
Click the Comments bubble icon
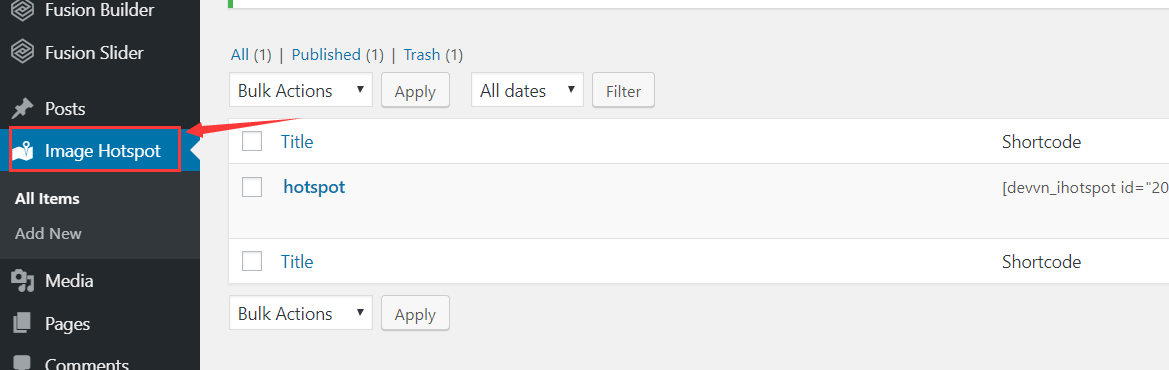[x=22, y=363]
